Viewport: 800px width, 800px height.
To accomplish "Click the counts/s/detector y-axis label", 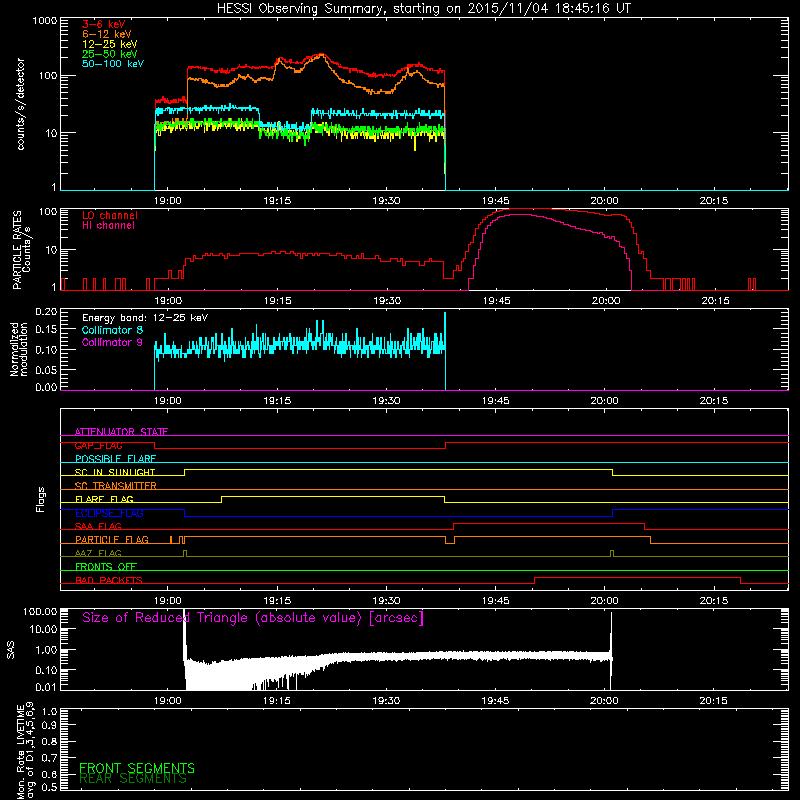I will click(21, 104).
